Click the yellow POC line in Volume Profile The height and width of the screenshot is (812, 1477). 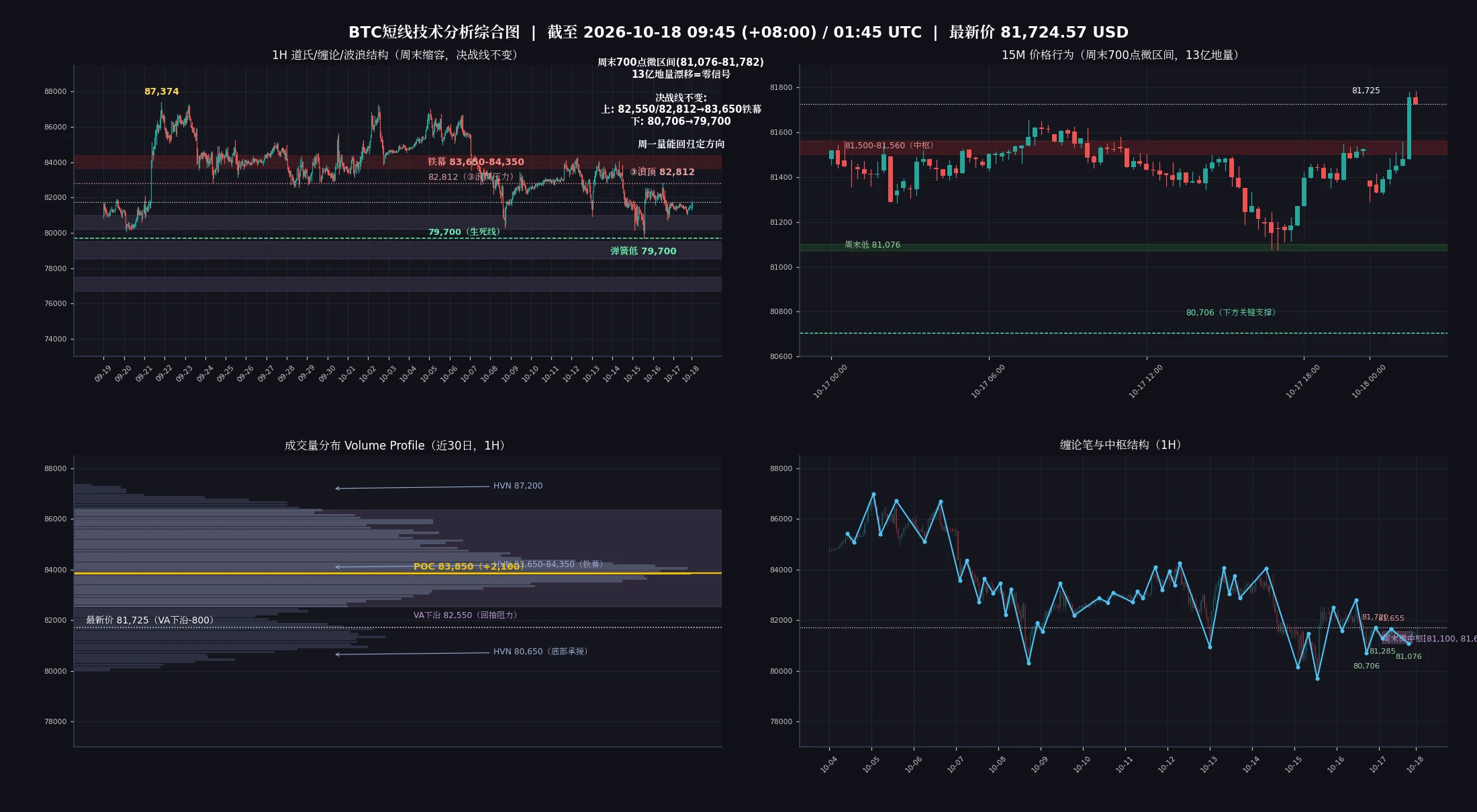397,574
